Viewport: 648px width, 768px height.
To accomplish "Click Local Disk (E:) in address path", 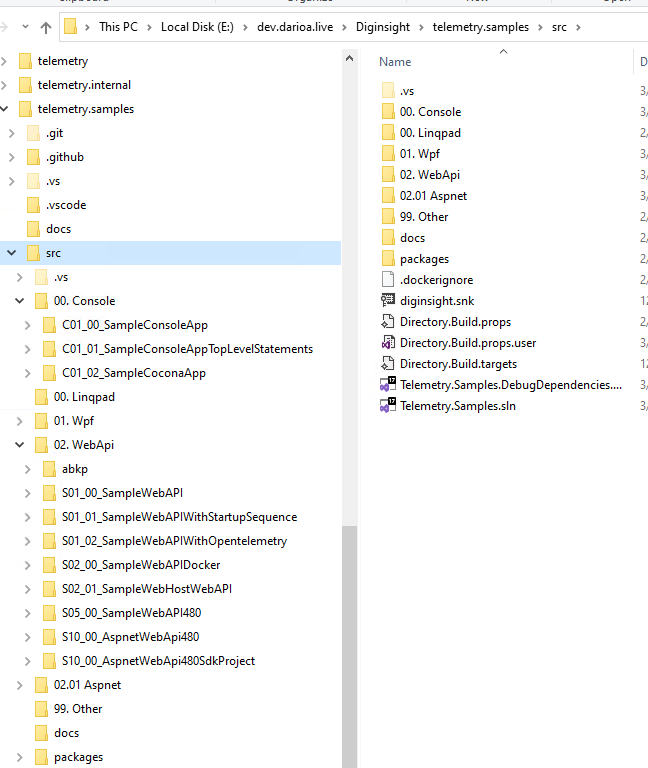I will [198, 27].
